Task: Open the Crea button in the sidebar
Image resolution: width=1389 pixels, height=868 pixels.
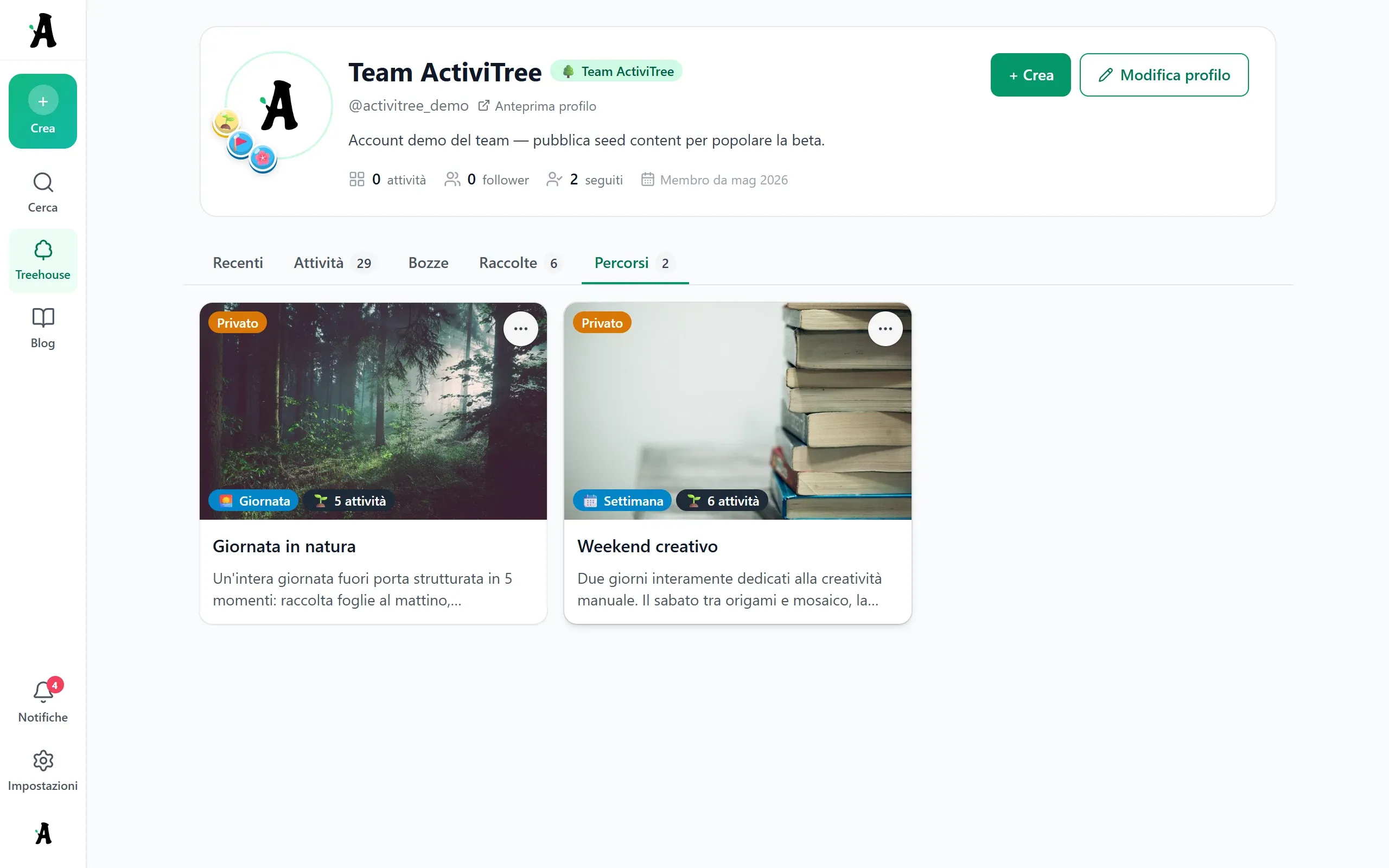Action: coord(43,111)
